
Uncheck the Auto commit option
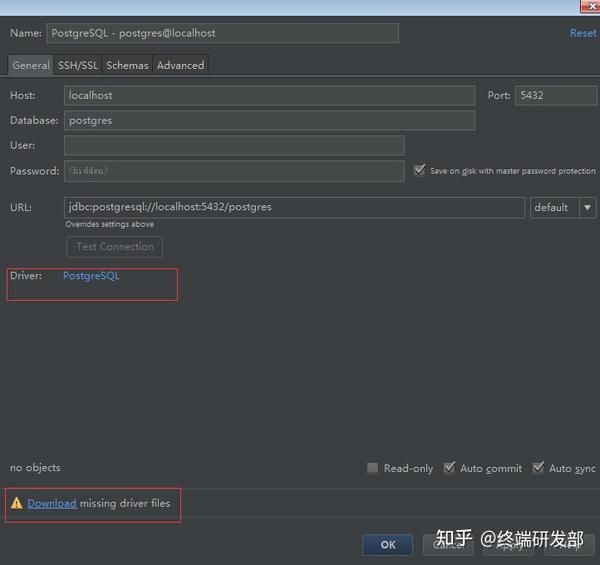tap(450, 468)
